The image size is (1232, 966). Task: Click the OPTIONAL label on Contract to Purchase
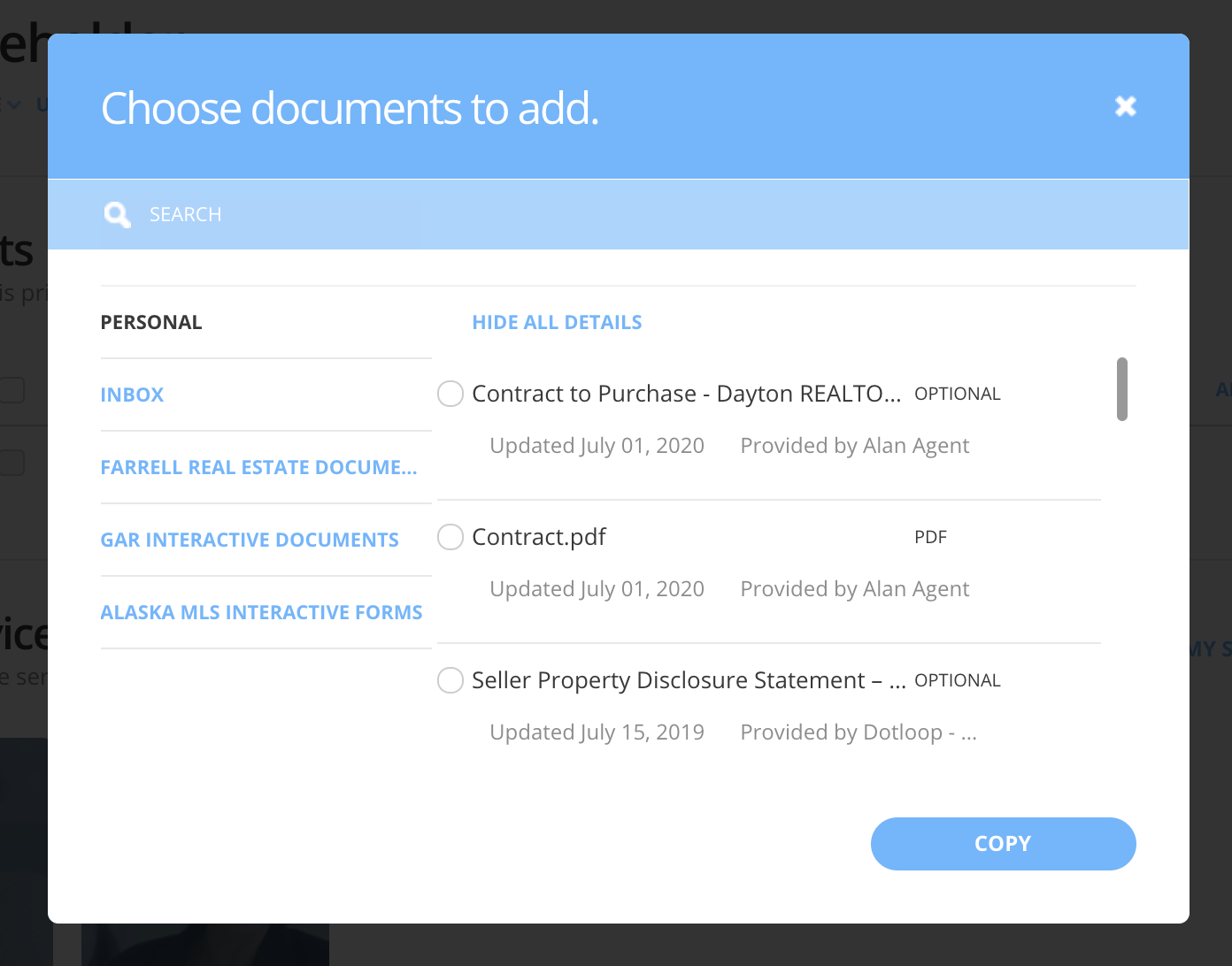click(958, 394)
